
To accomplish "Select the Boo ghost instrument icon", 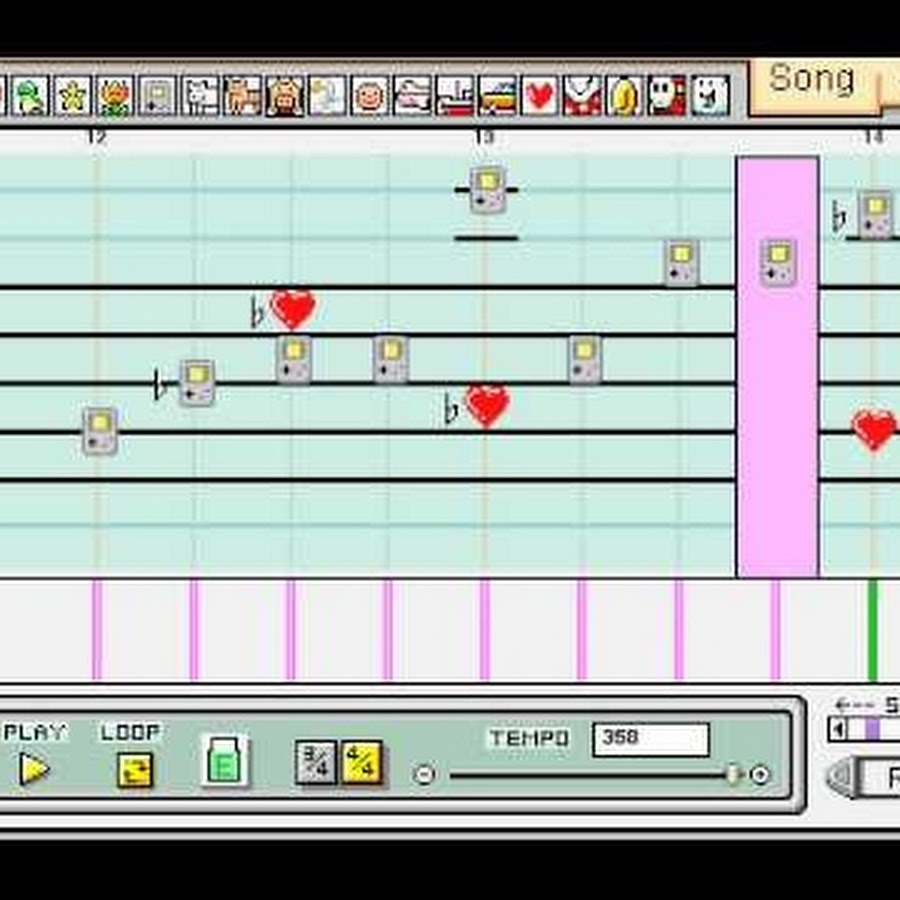I will point(709,95).
